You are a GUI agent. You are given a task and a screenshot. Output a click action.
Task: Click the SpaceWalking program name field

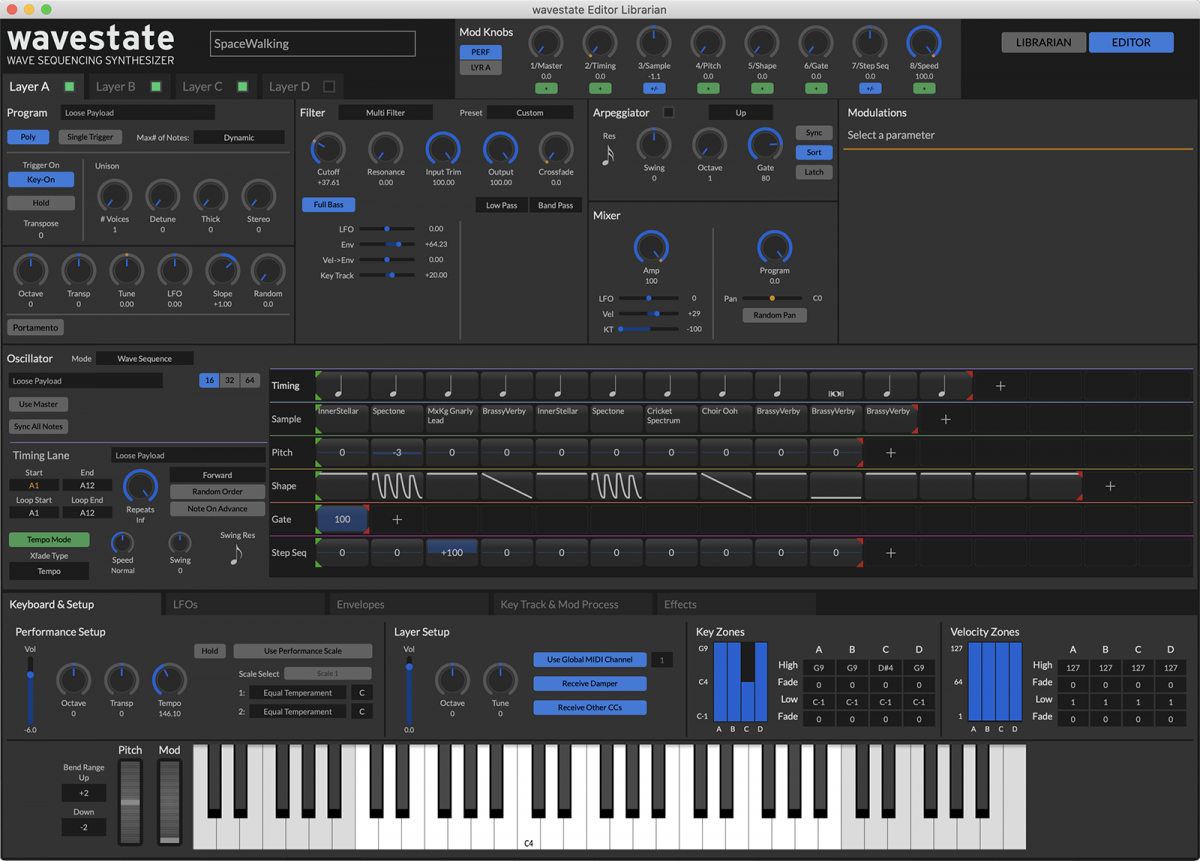coord(312,43)
